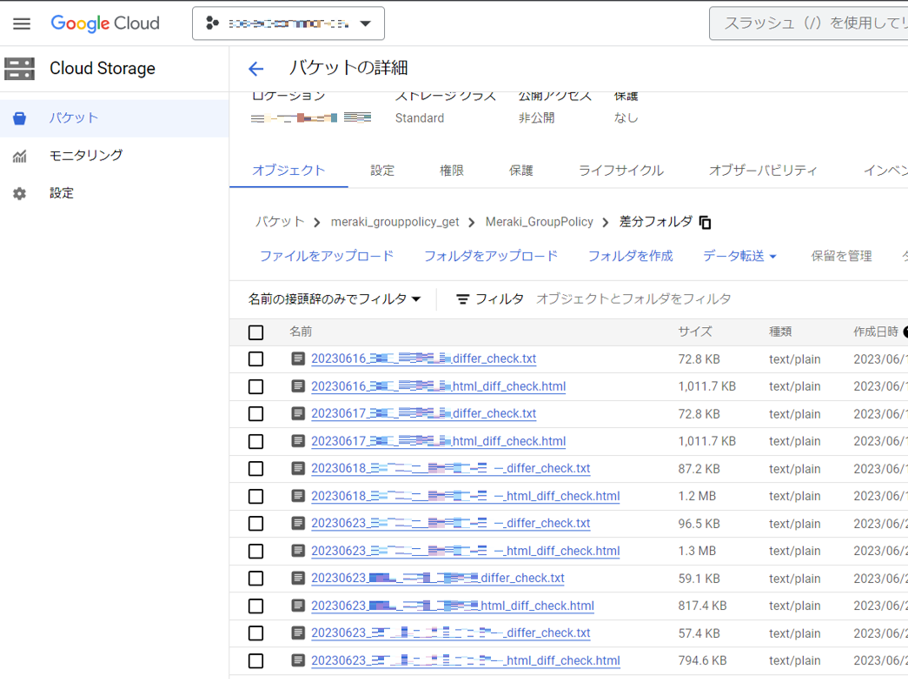The image size is (908, 679).
Task: Click file icon of 817.4 KB row
Action: [298, 605]
